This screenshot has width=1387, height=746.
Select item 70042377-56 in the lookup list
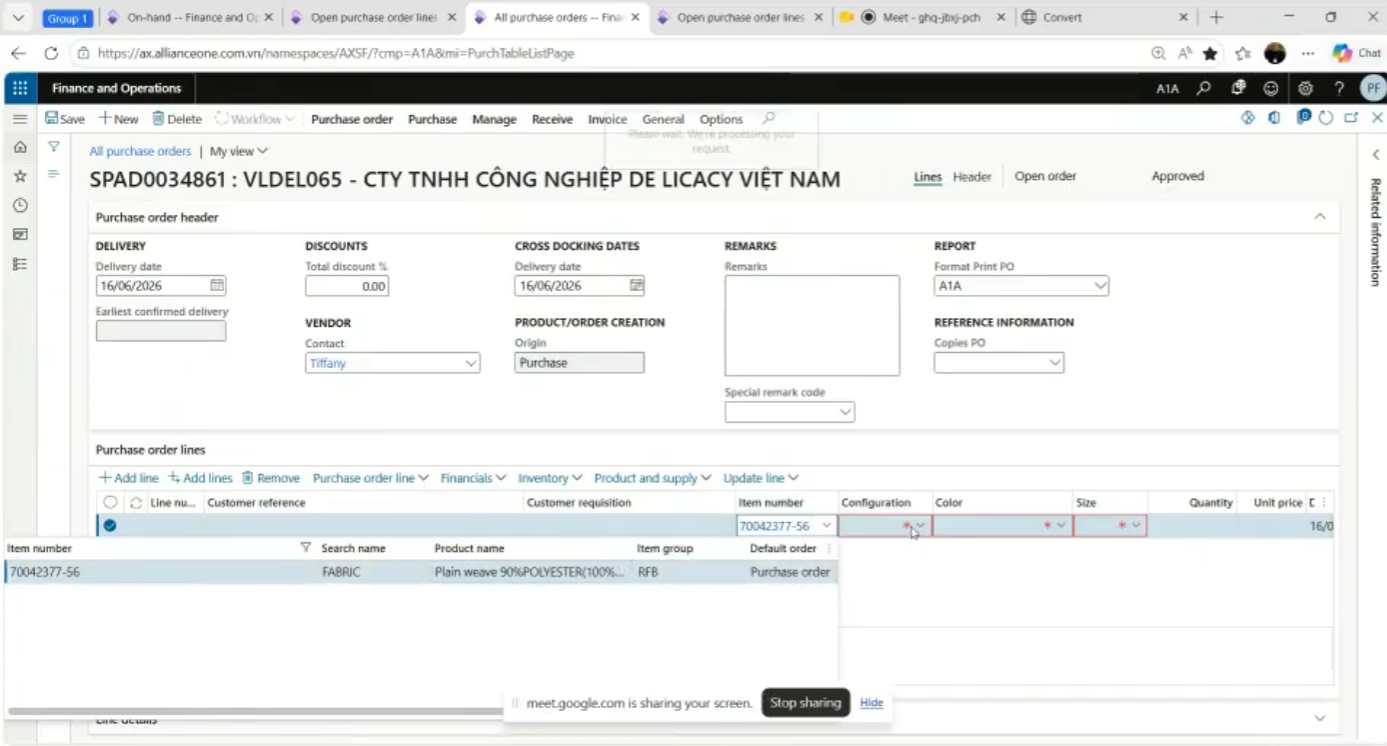(420, 572)
